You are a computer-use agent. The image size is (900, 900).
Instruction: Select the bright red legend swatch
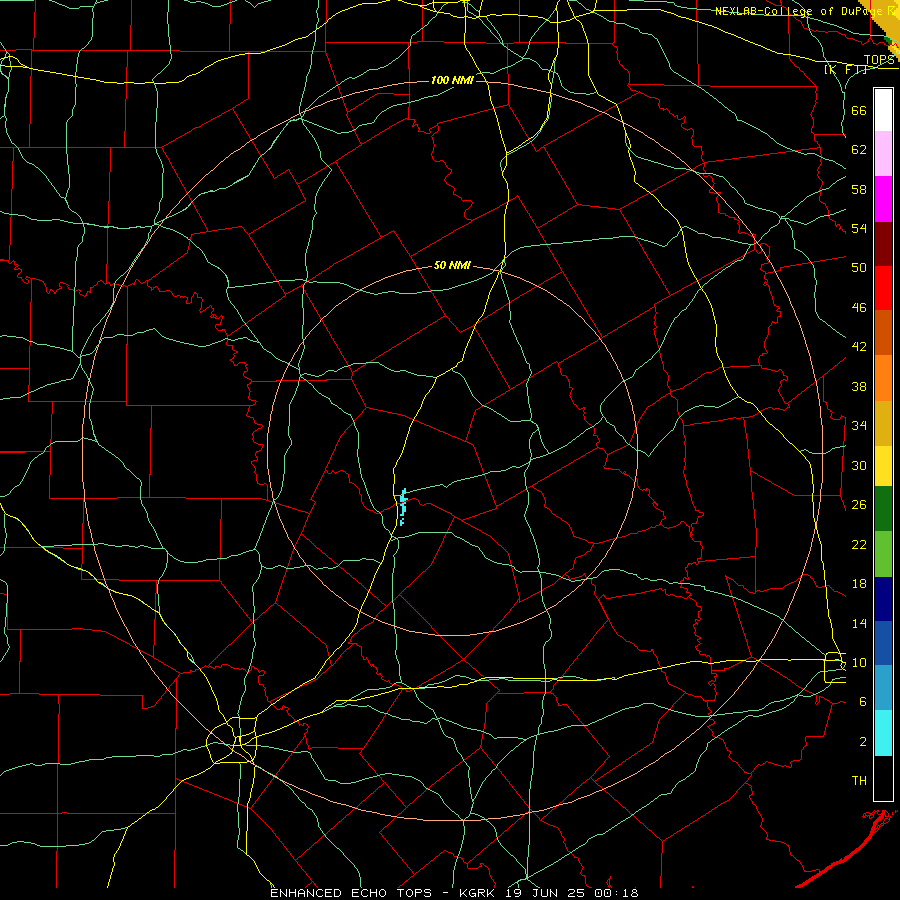pos(883,288)
